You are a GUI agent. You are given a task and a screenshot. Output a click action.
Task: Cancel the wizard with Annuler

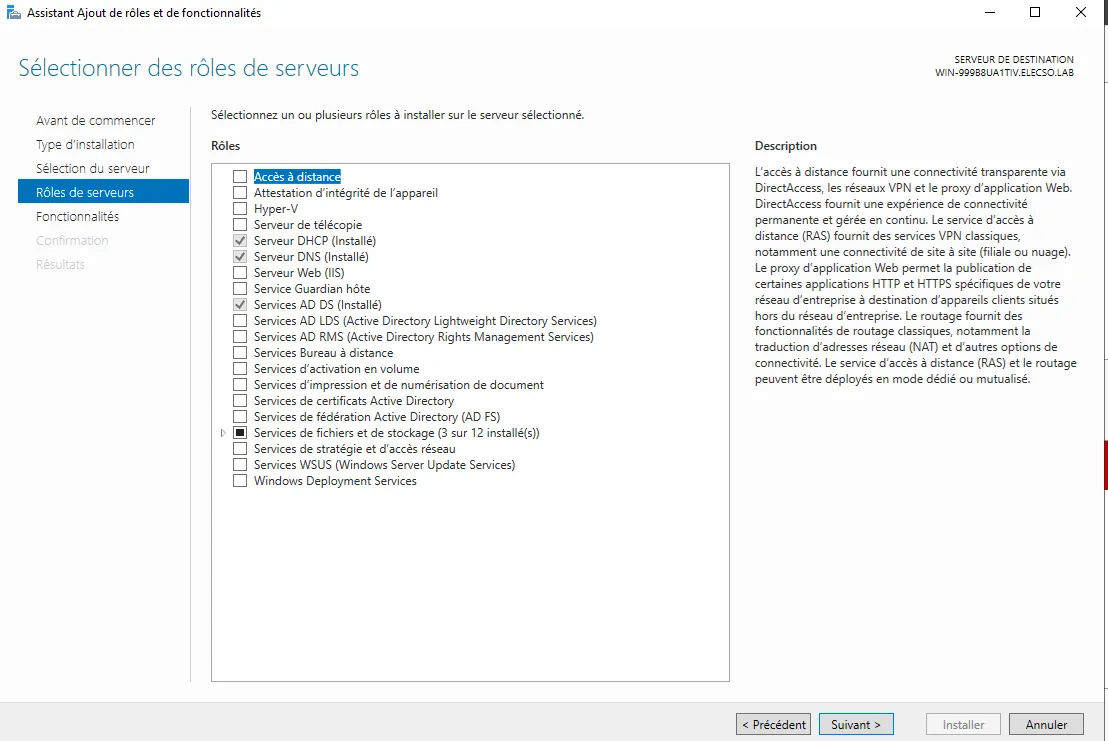click(x=1046, y=724)
